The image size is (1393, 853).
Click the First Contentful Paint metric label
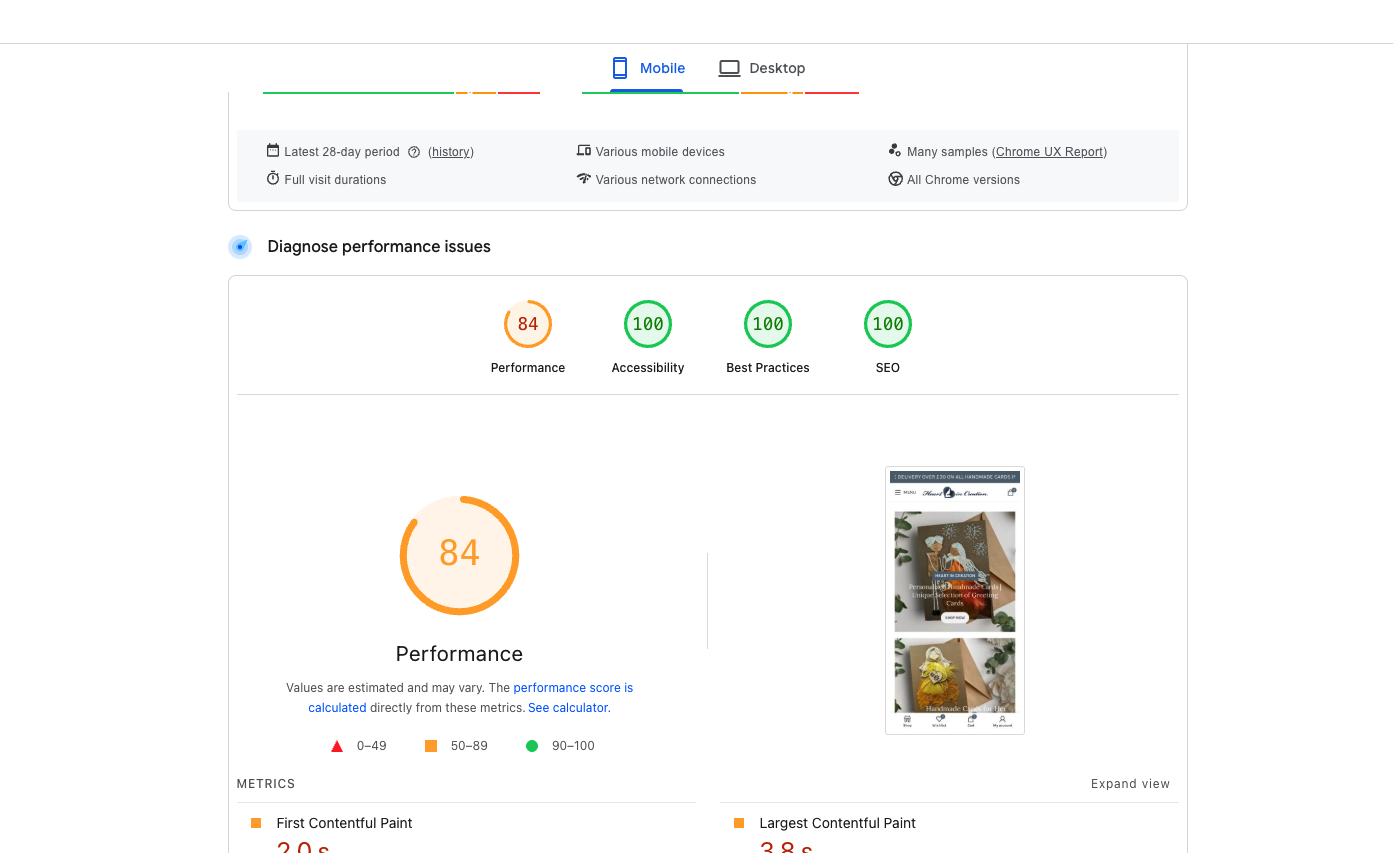click(x=344, y=823)
